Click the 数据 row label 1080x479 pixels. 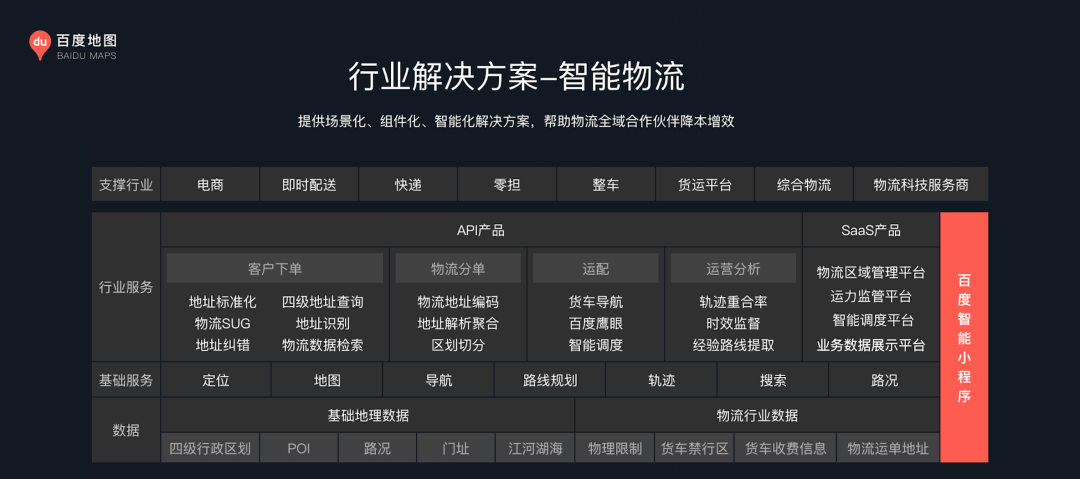click(126, 430)
